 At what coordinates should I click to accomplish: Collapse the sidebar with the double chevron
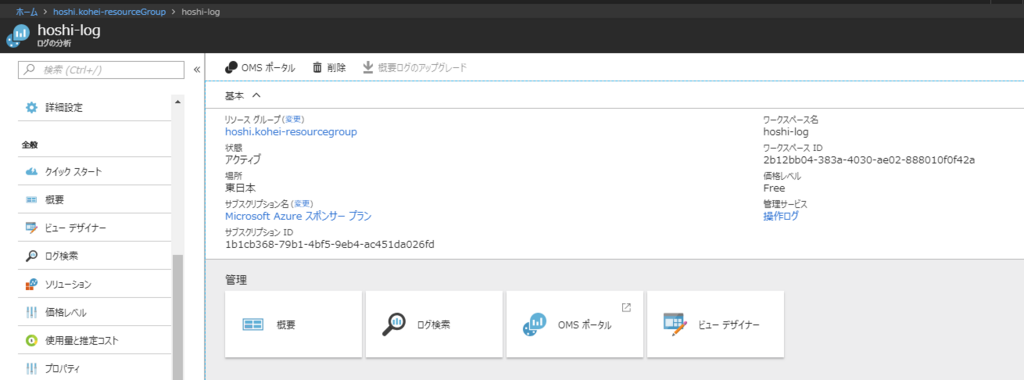(x=197, y=70)
